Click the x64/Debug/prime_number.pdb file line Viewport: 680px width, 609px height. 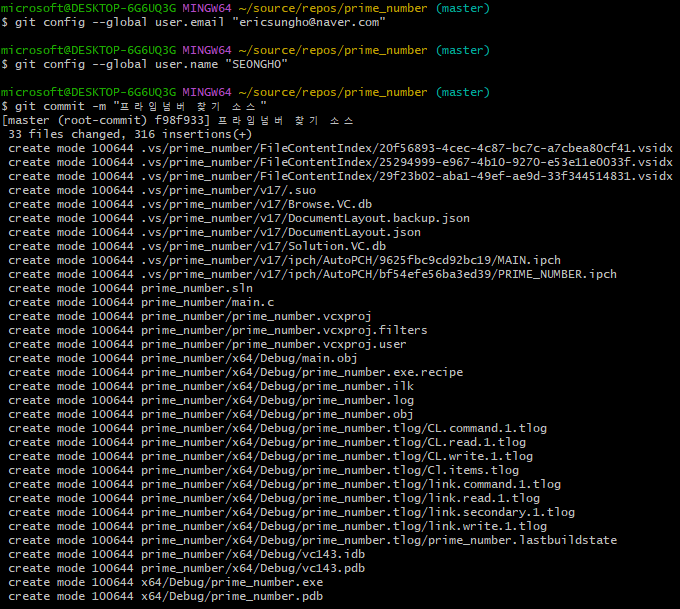(165, 596)
